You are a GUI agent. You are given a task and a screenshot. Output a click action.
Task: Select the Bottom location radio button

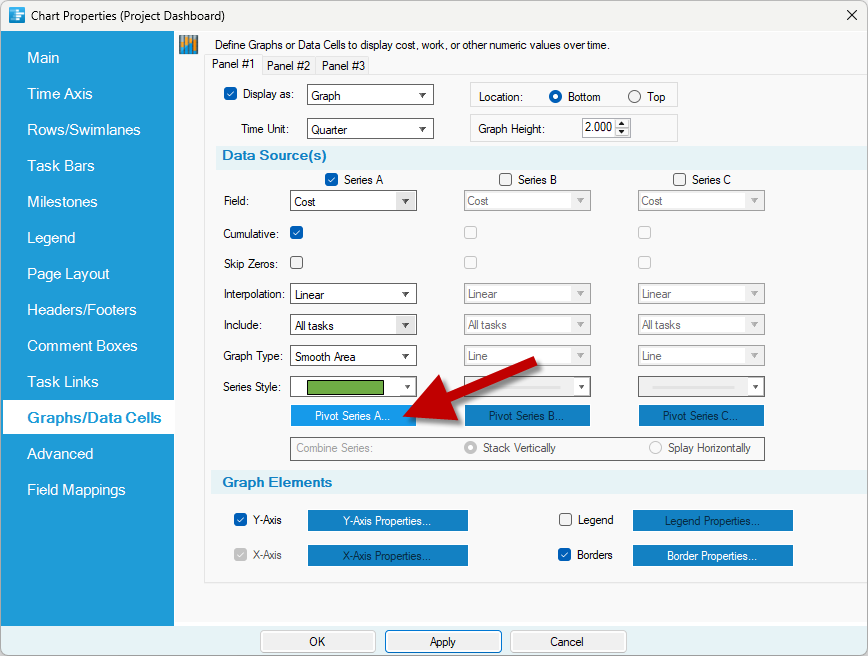tap(555, 96)
